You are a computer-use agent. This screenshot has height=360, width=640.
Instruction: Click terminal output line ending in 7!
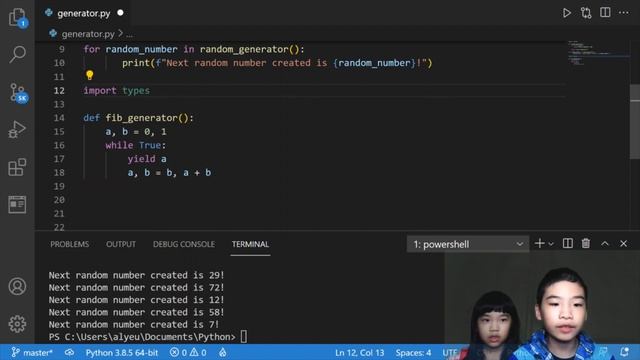(134, 324)
